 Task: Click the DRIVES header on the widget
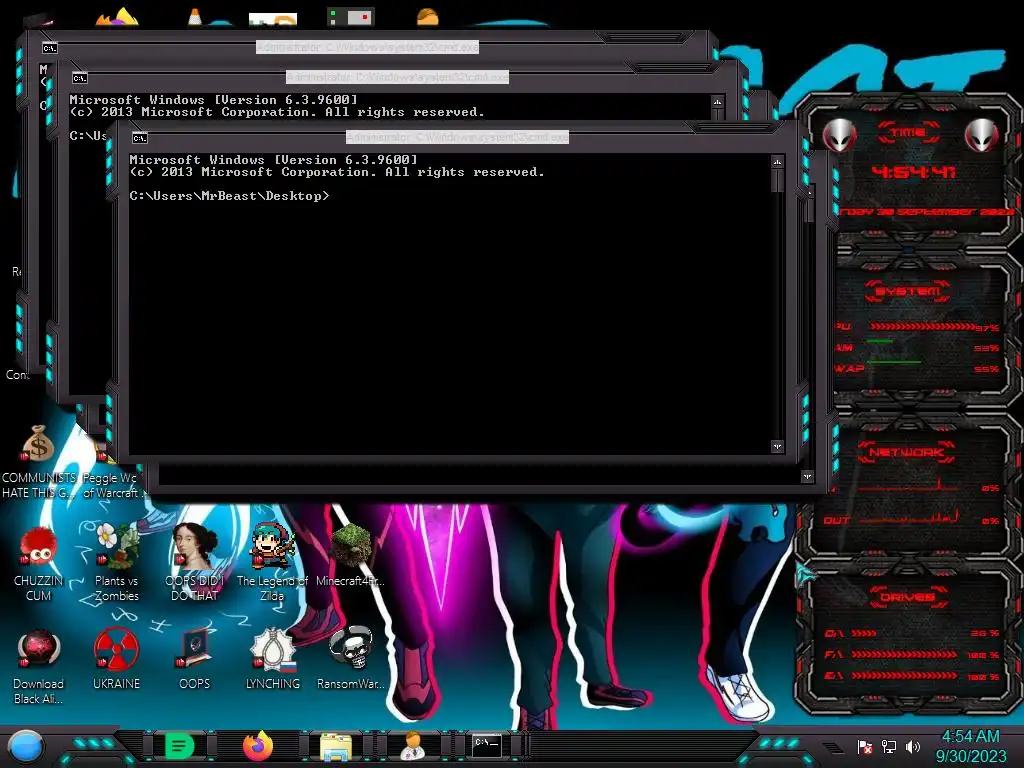tap(907, 597)
